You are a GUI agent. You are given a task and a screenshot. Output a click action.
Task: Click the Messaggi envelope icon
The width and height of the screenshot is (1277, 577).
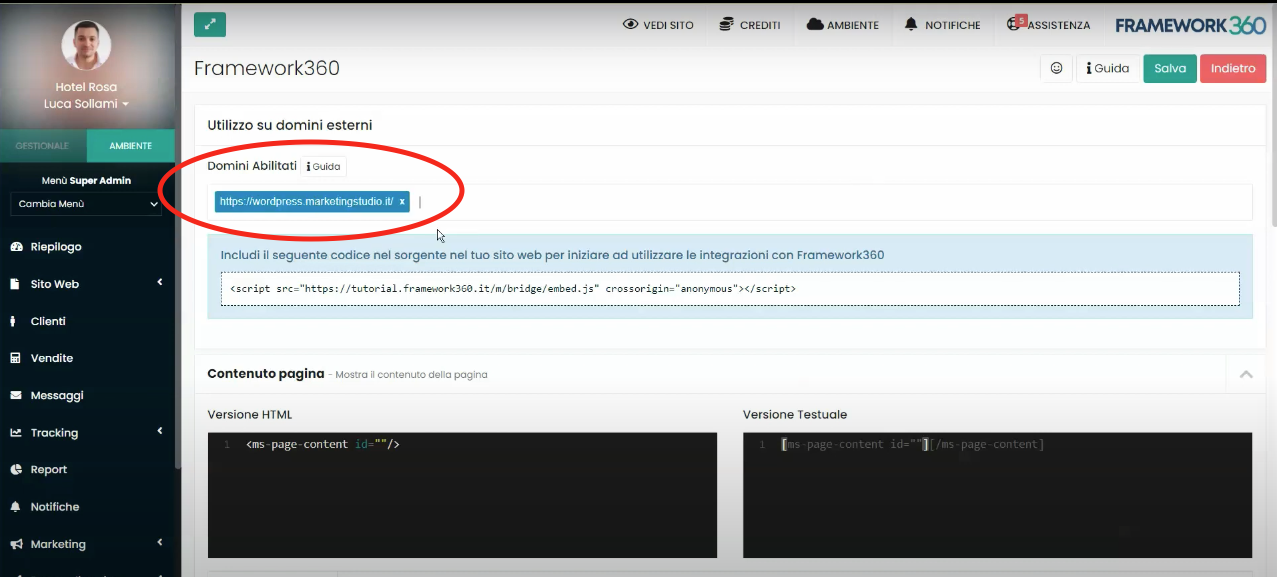[13, 395]
